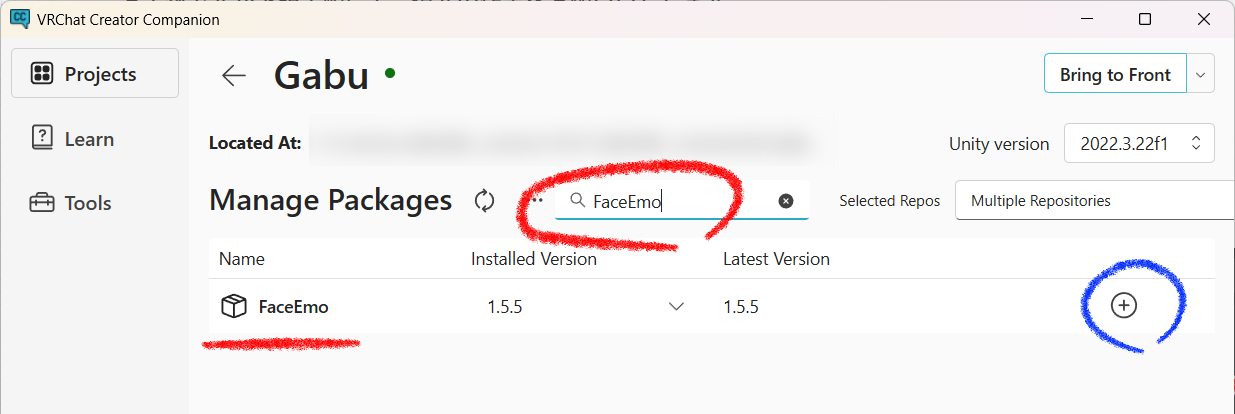Refresh the package list
The height and width of the screenshot is (414, 1235).
pos(485,201)
